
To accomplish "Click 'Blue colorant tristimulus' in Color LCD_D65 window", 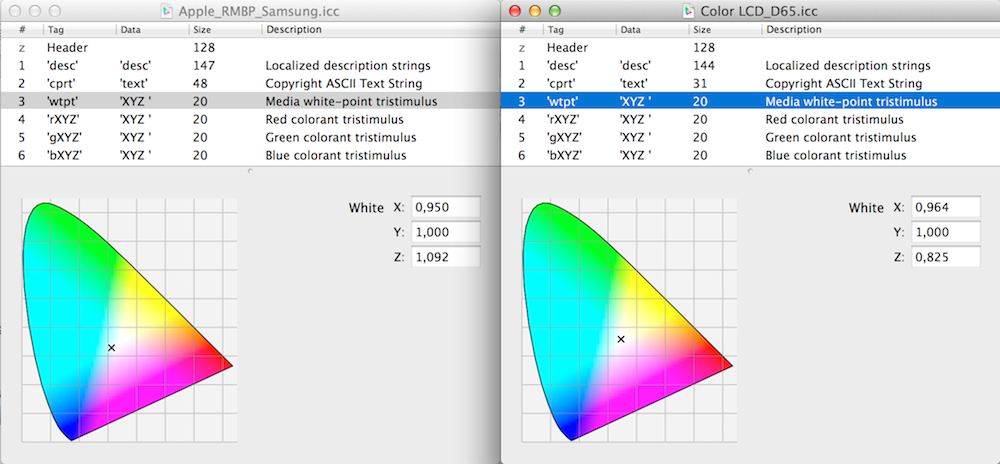I will tap(835, 155).
